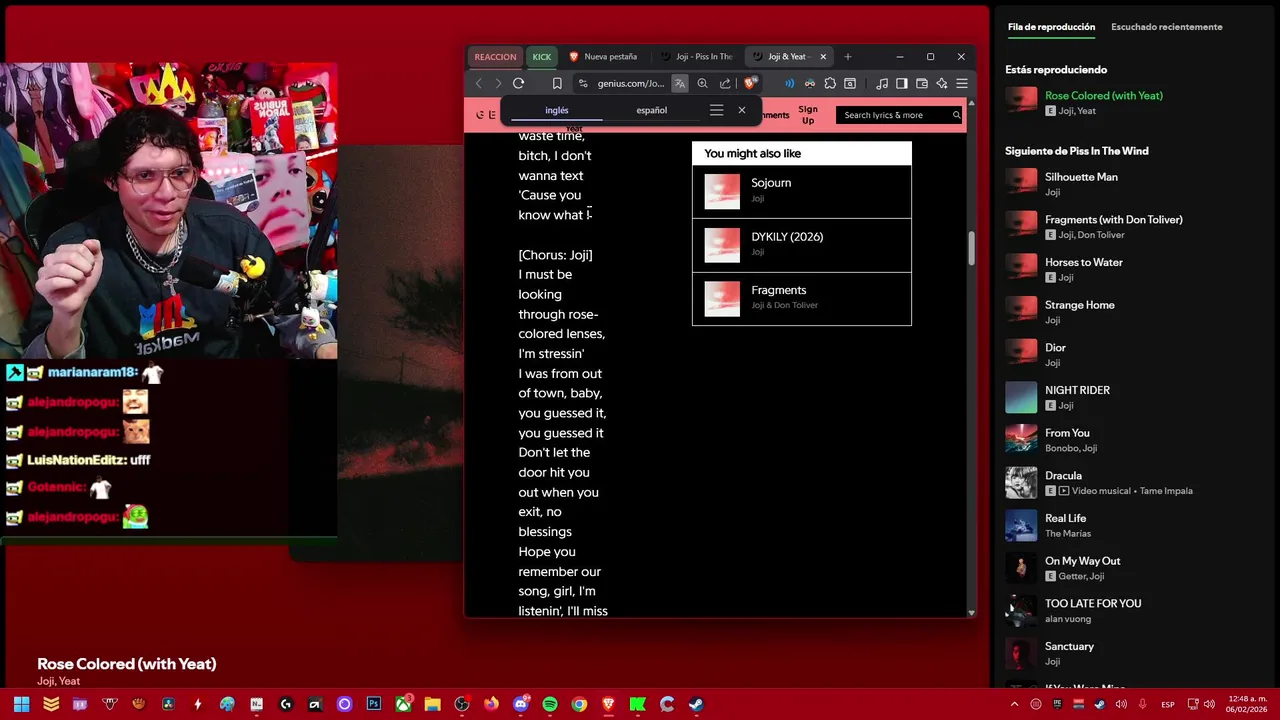1280x720 pixels.
Task: Open translate popup options menu
Action: pos(716,110)
